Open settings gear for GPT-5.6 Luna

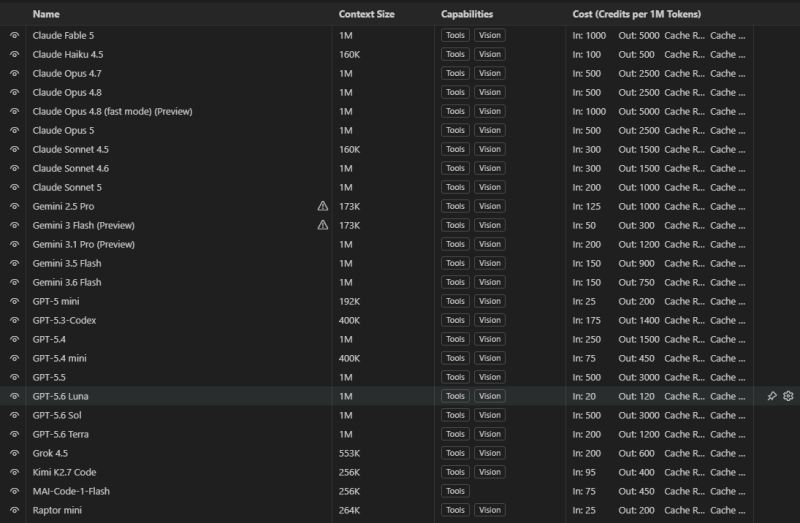click(788, 396)
